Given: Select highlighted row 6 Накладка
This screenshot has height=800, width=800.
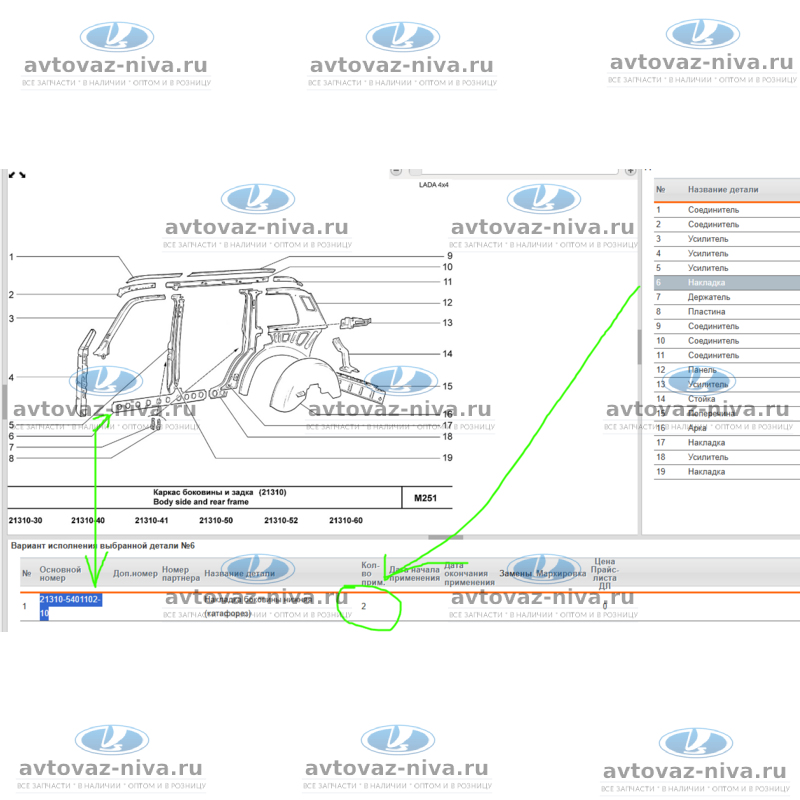Looking at the screenshot, I should [727, 283].
